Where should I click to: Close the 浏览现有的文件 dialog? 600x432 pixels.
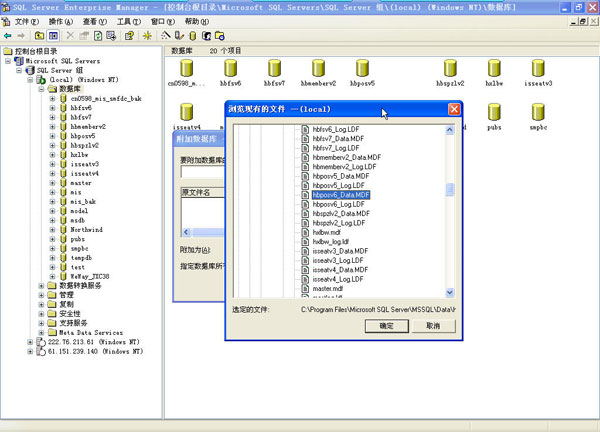(x=454, y=109)
